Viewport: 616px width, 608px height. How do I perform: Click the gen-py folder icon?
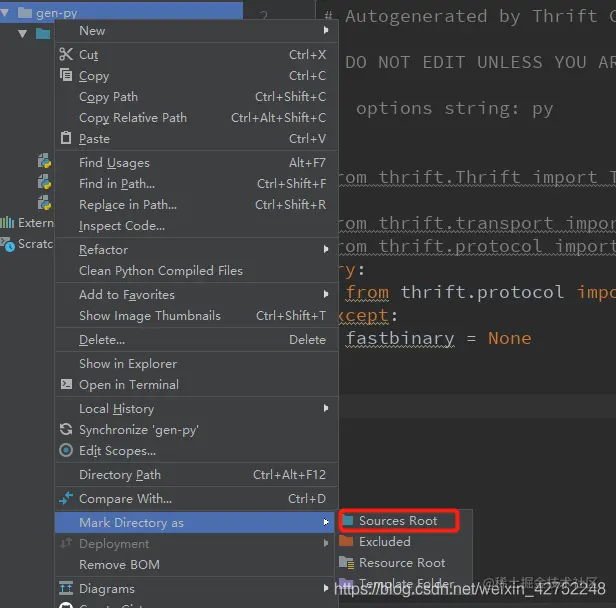pyautogui.click(x=25, y=13)
